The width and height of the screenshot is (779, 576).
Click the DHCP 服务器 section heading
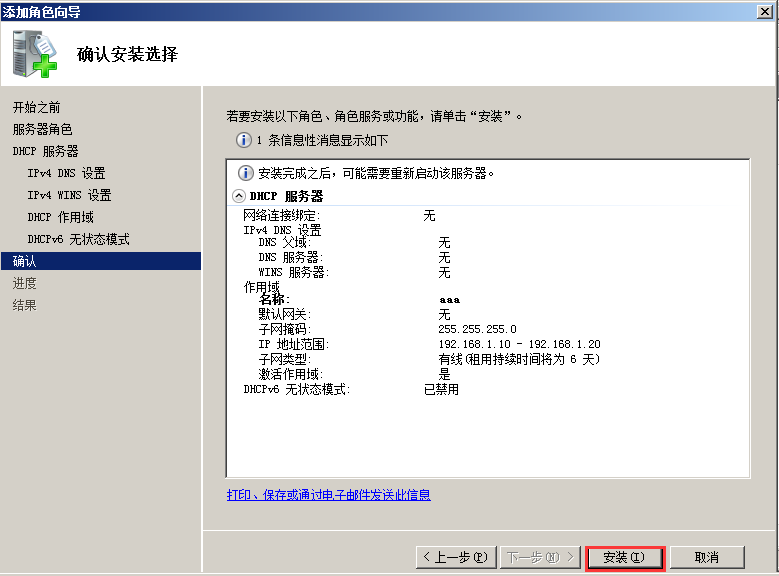pos(286,196)
